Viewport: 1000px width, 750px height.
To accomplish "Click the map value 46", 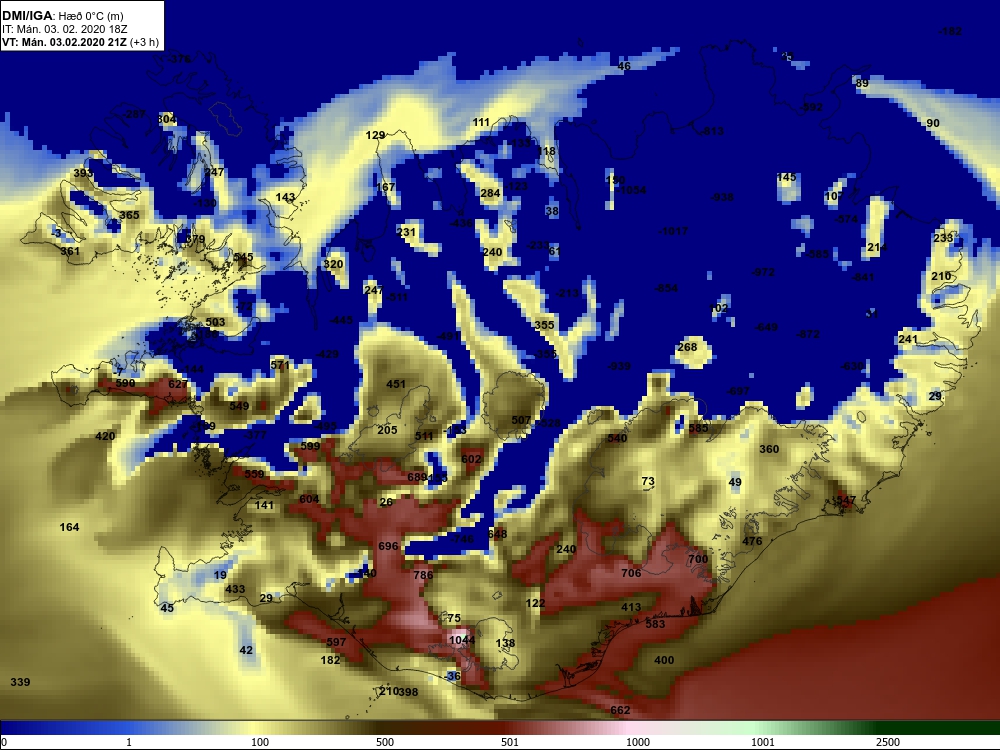I will (624, 66).
